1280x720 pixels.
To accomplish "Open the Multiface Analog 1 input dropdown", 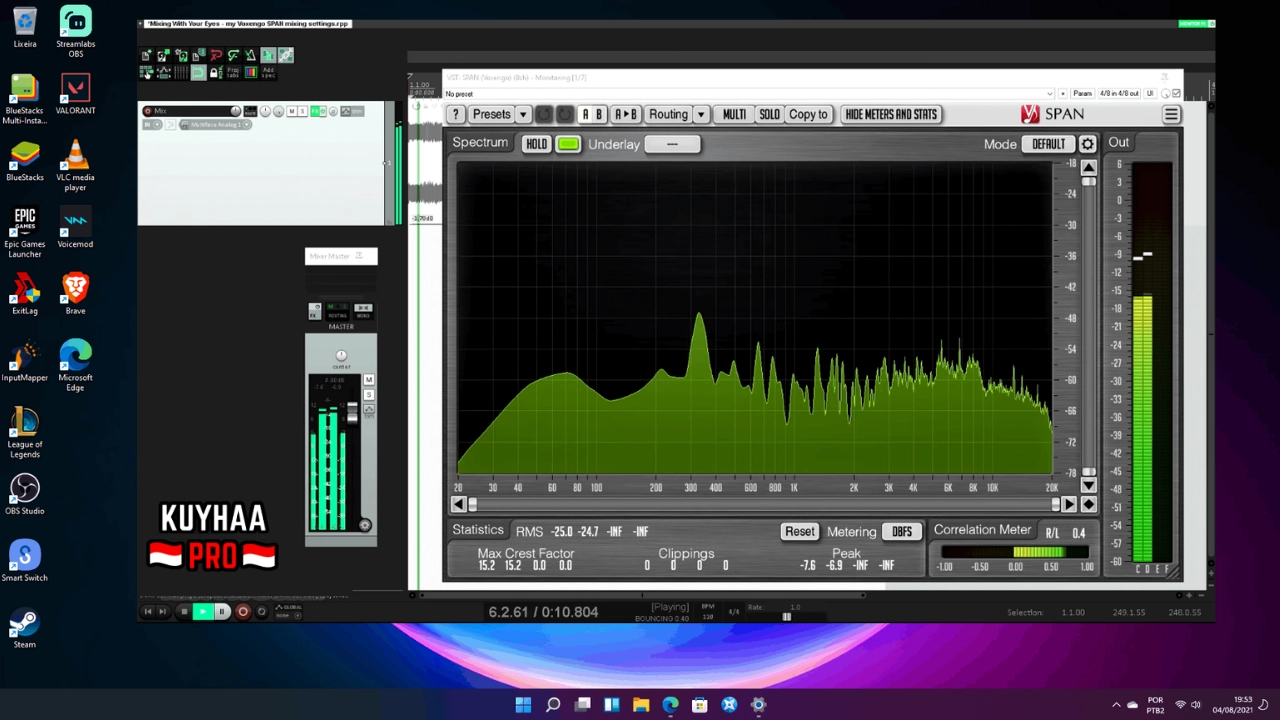I will click(x=216, y=125).
